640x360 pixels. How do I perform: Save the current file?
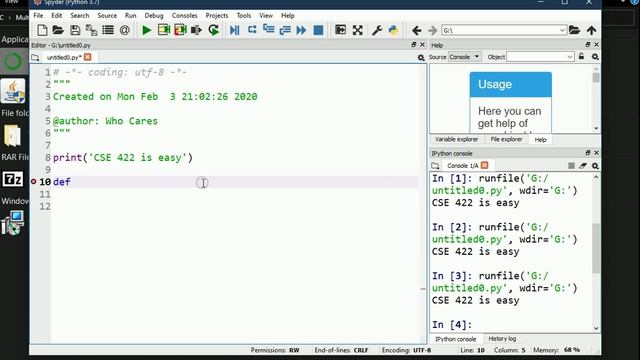75,30
